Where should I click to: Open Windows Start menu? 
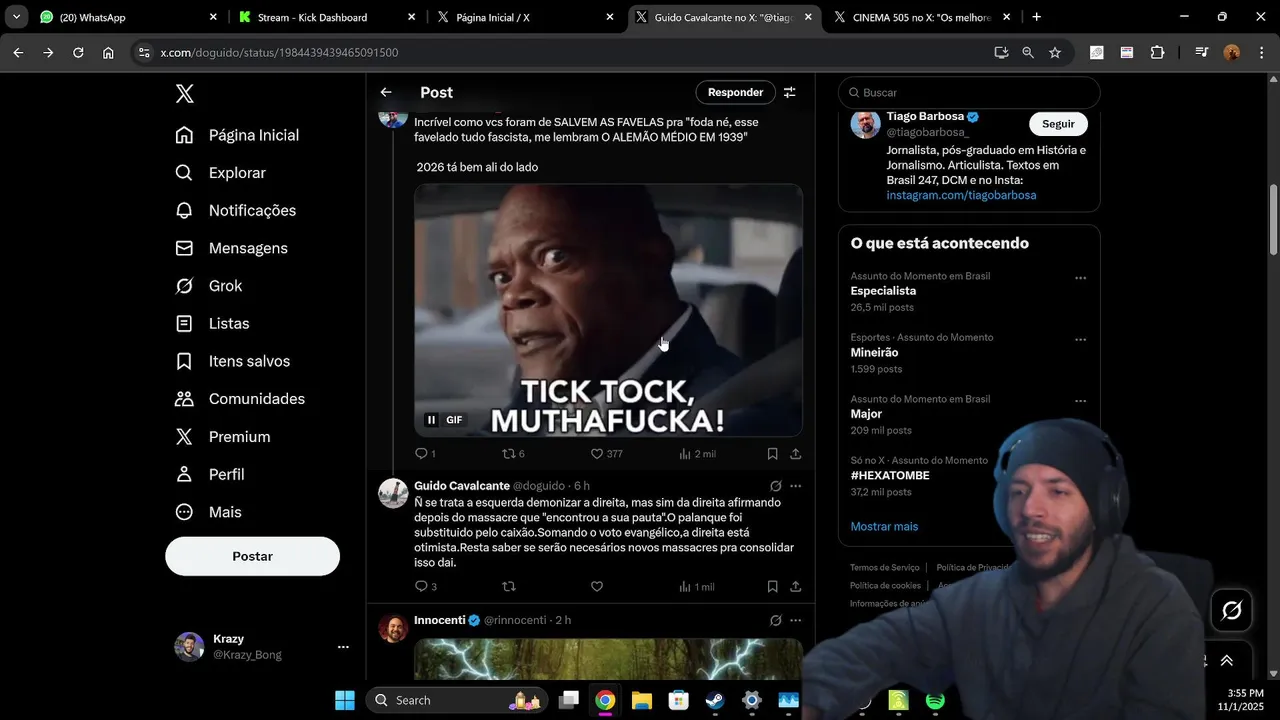345,701
